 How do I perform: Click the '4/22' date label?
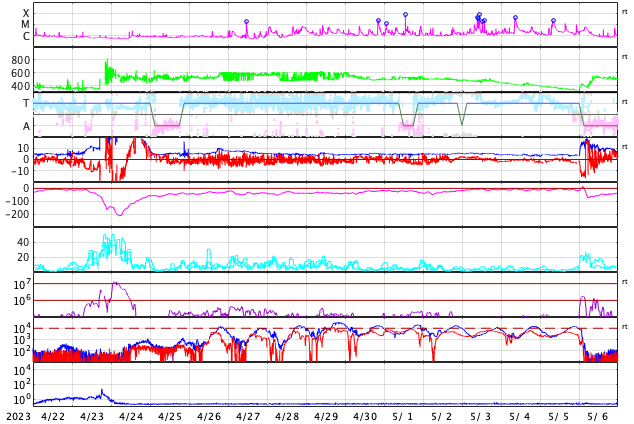pos(53,416)
